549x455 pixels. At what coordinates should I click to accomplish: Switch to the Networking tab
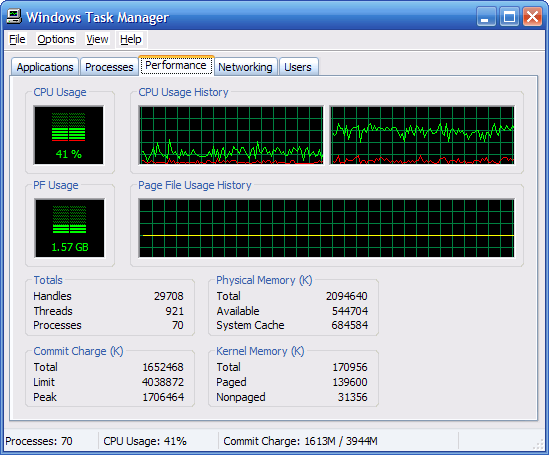coord(245,67)
